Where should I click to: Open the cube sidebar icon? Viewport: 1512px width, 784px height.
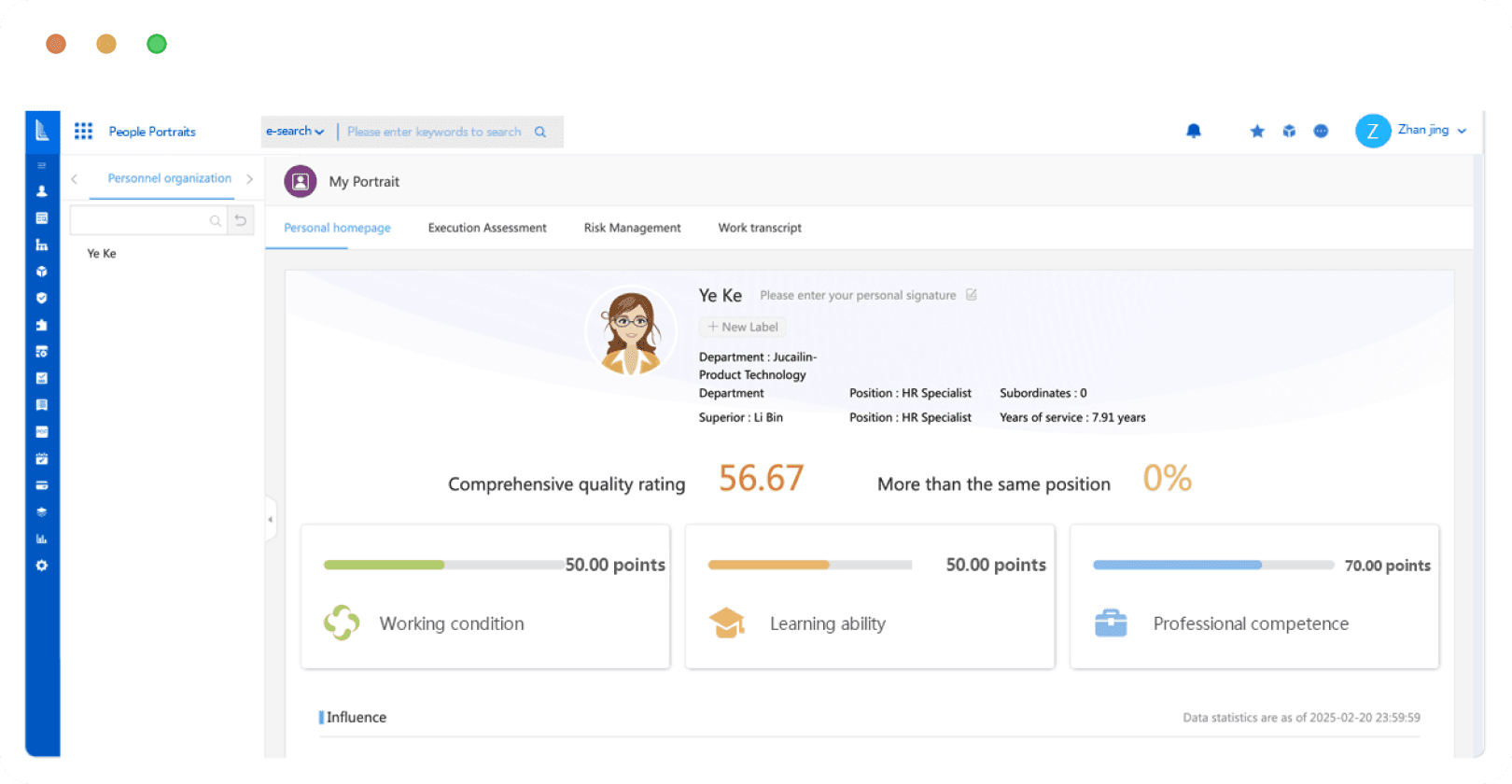[41, 272]
